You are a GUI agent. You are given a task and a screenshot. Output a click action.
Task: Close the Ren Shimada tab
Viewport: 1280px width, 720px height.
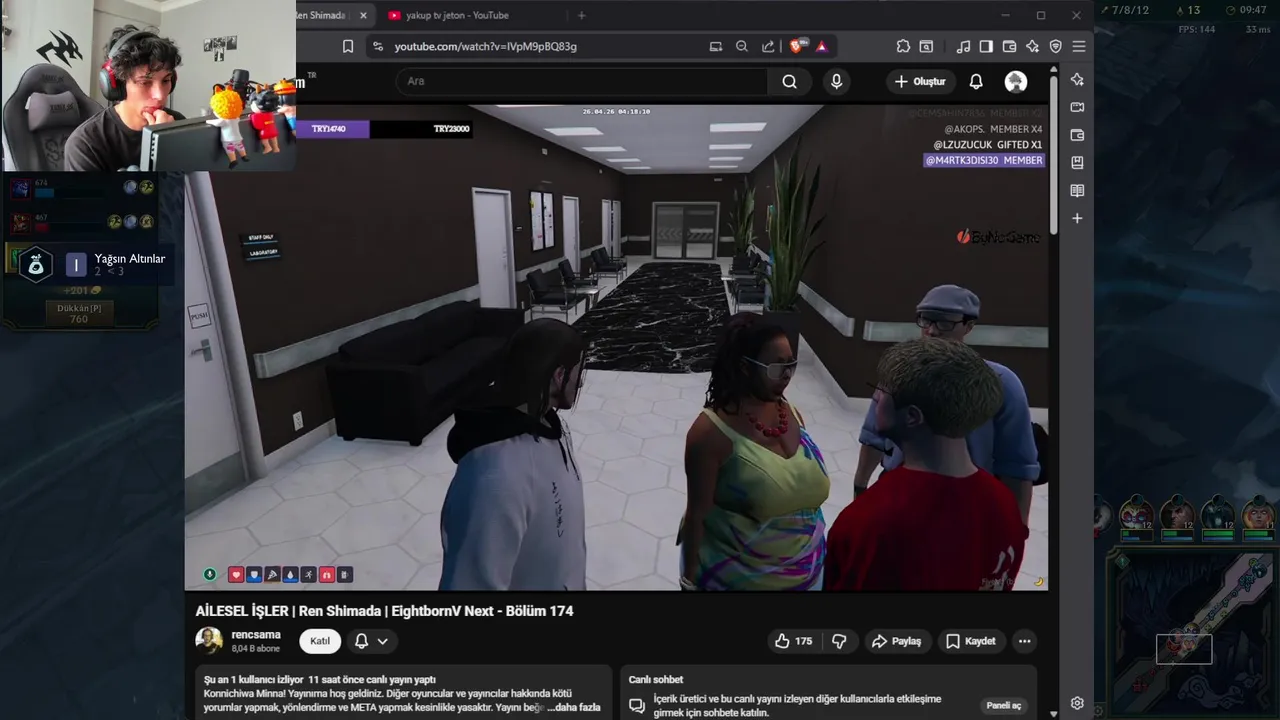(363, 15)
